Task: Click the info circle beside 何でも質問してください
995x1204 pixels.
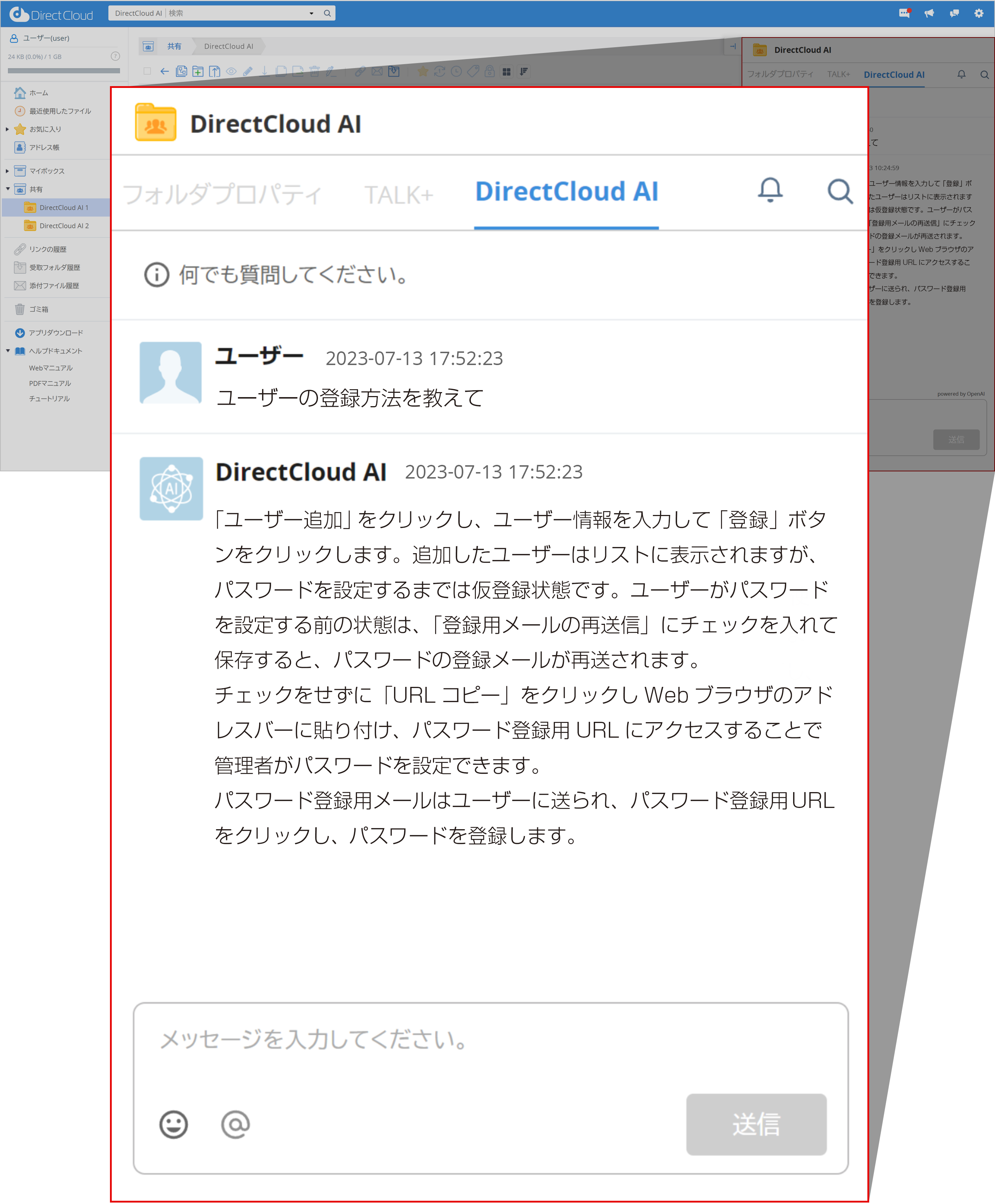Action: tap(156, 274)
